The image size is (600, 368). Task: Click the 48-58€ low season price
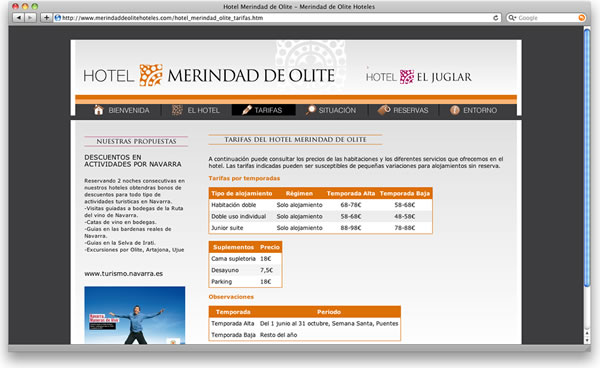click(x=405, y=217)
